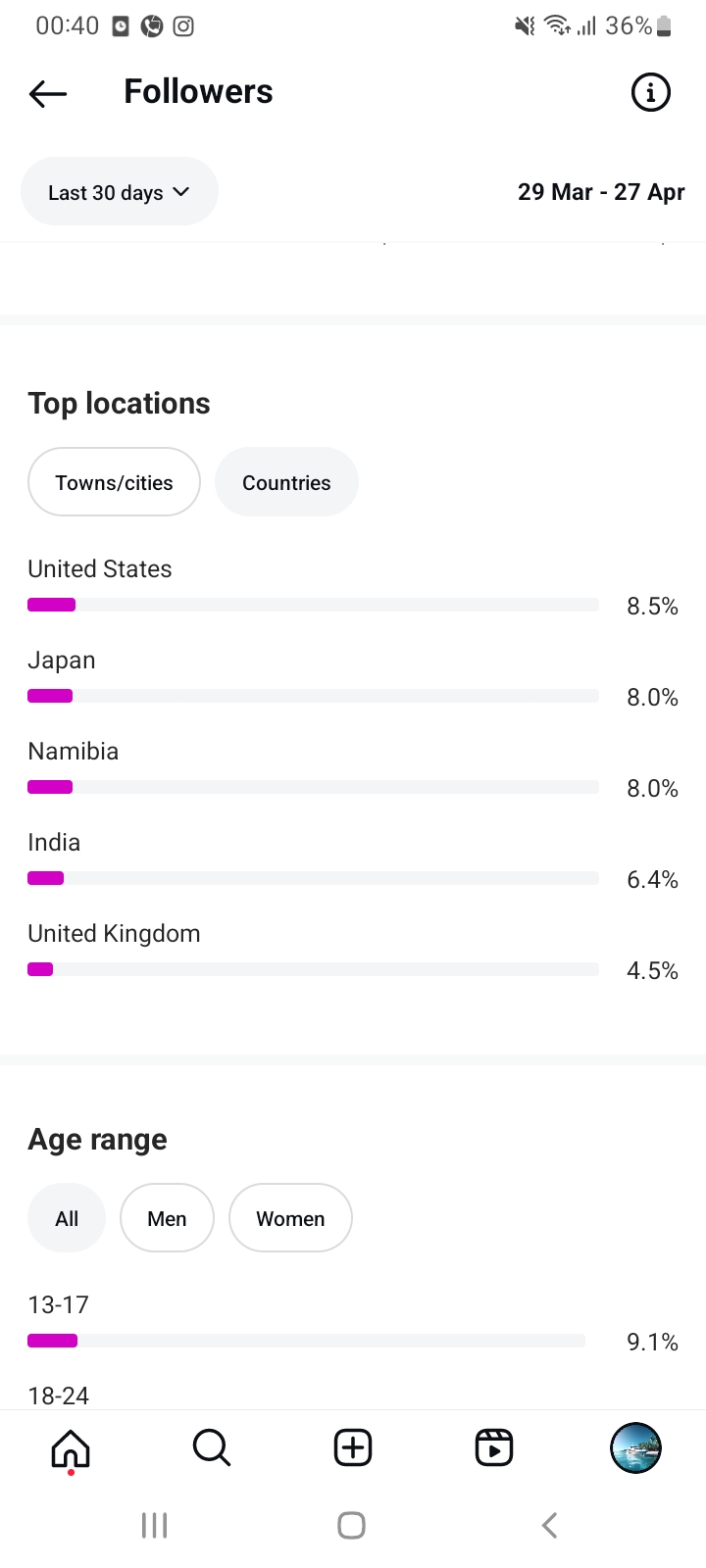Filter age range by Men
706x1568 pixels.
click(x=167, y=1218)
